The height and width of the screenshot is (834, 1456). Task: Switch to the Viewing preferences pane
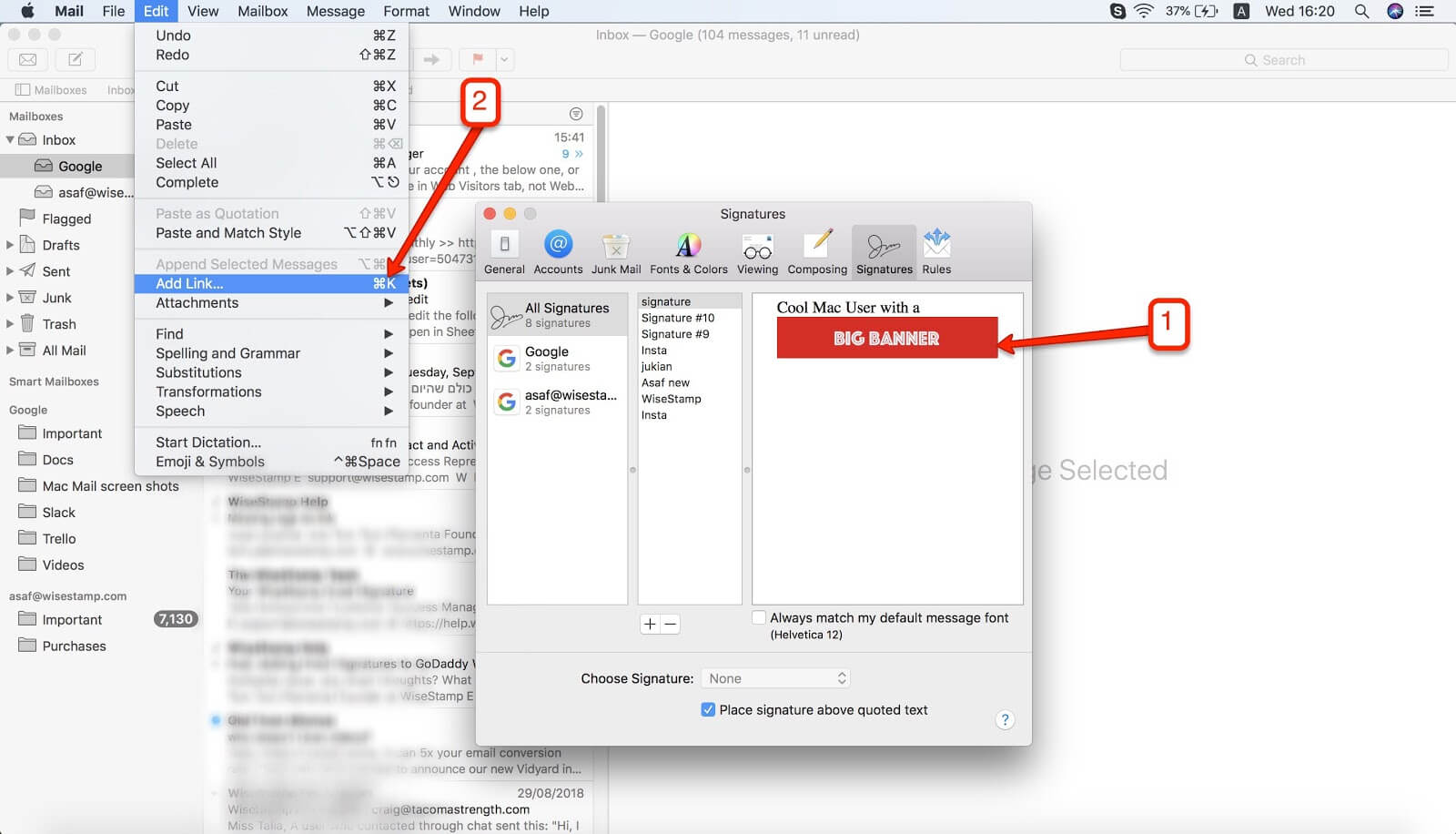(x=757, y=248)
